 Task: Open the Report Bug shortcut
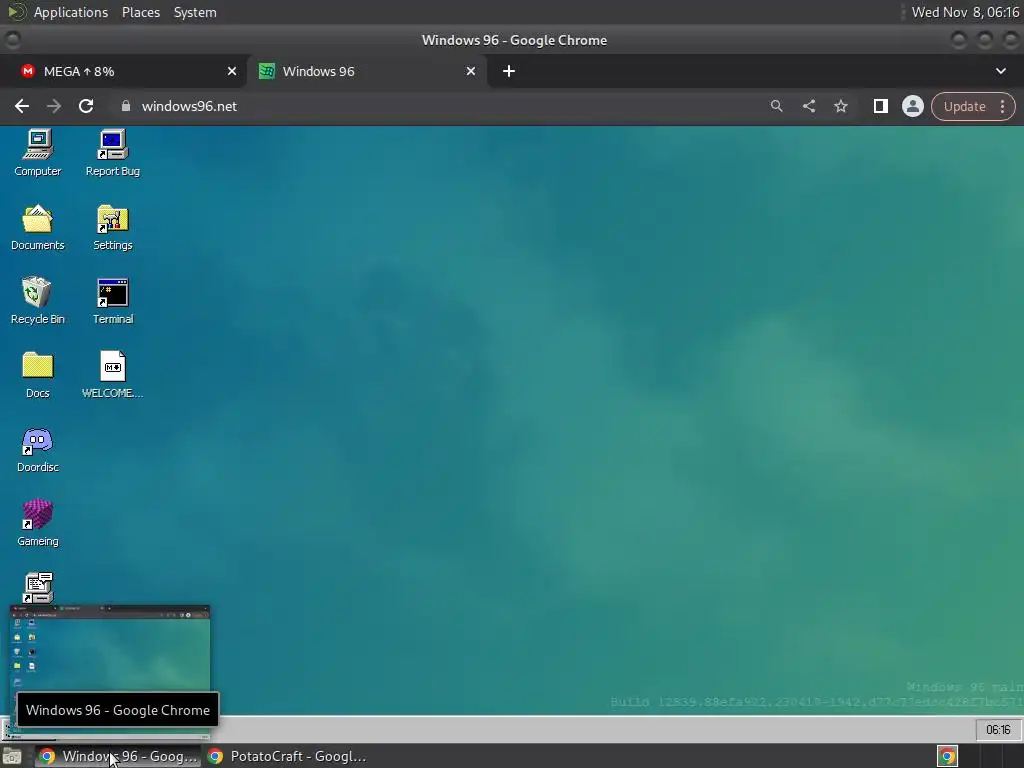click(112, 153)
